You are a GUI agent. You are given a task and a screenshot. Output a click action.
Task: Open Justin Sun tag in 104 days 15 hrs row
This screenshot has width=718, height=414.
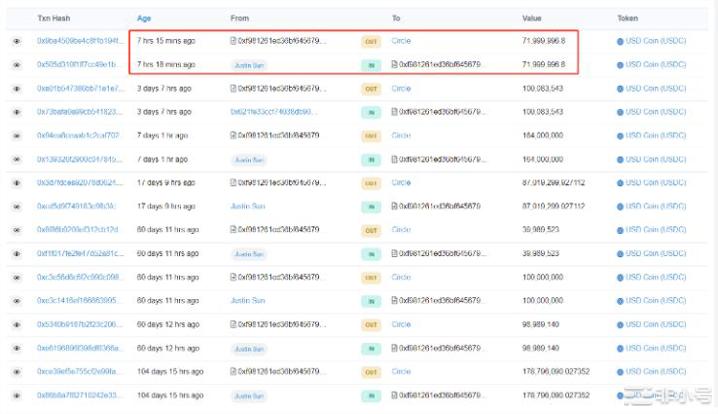(249, 396)
